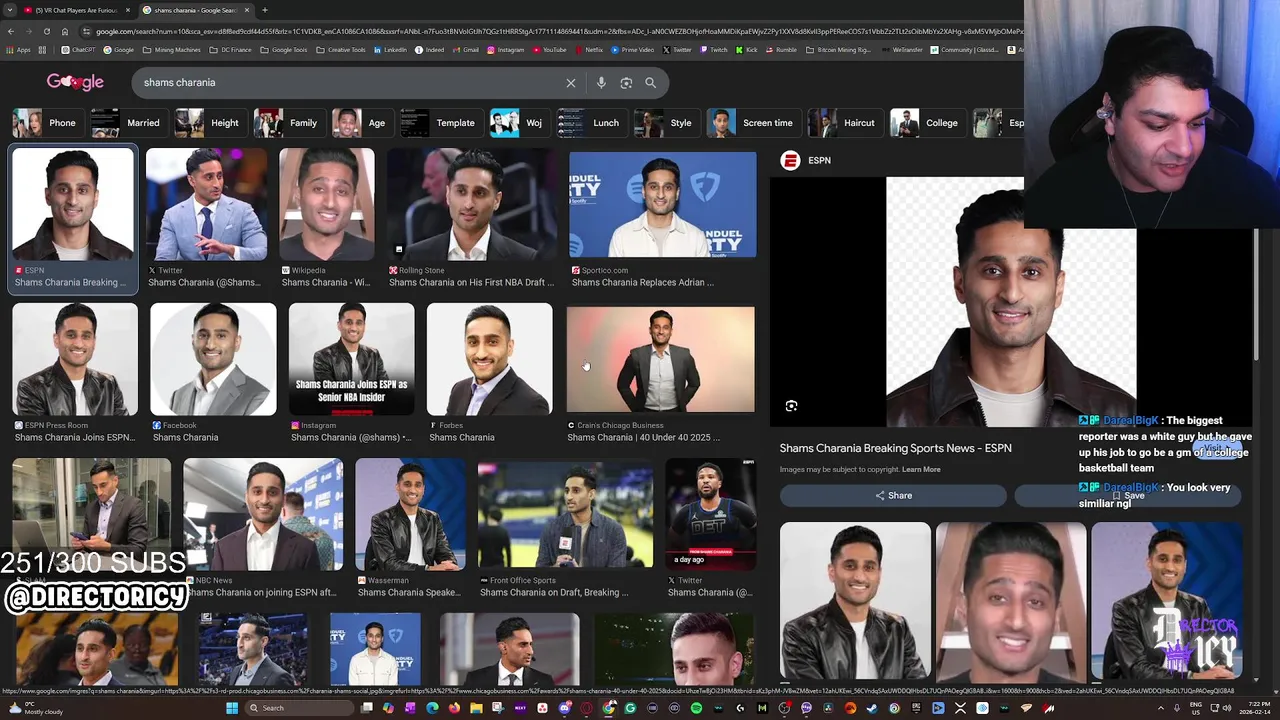This screenshot has width=1280, height=720.
Task: Open Wikipedia image result caption
Action: [325, 282]
